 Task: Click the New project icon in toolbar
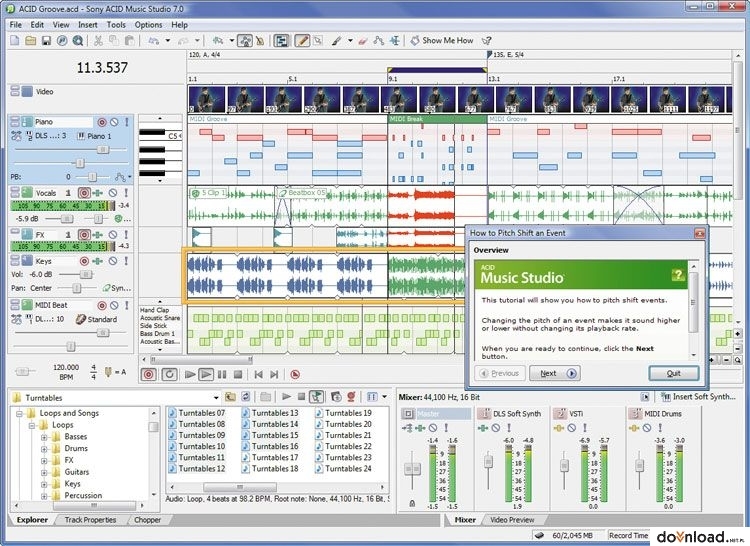[x=15, y=41]
